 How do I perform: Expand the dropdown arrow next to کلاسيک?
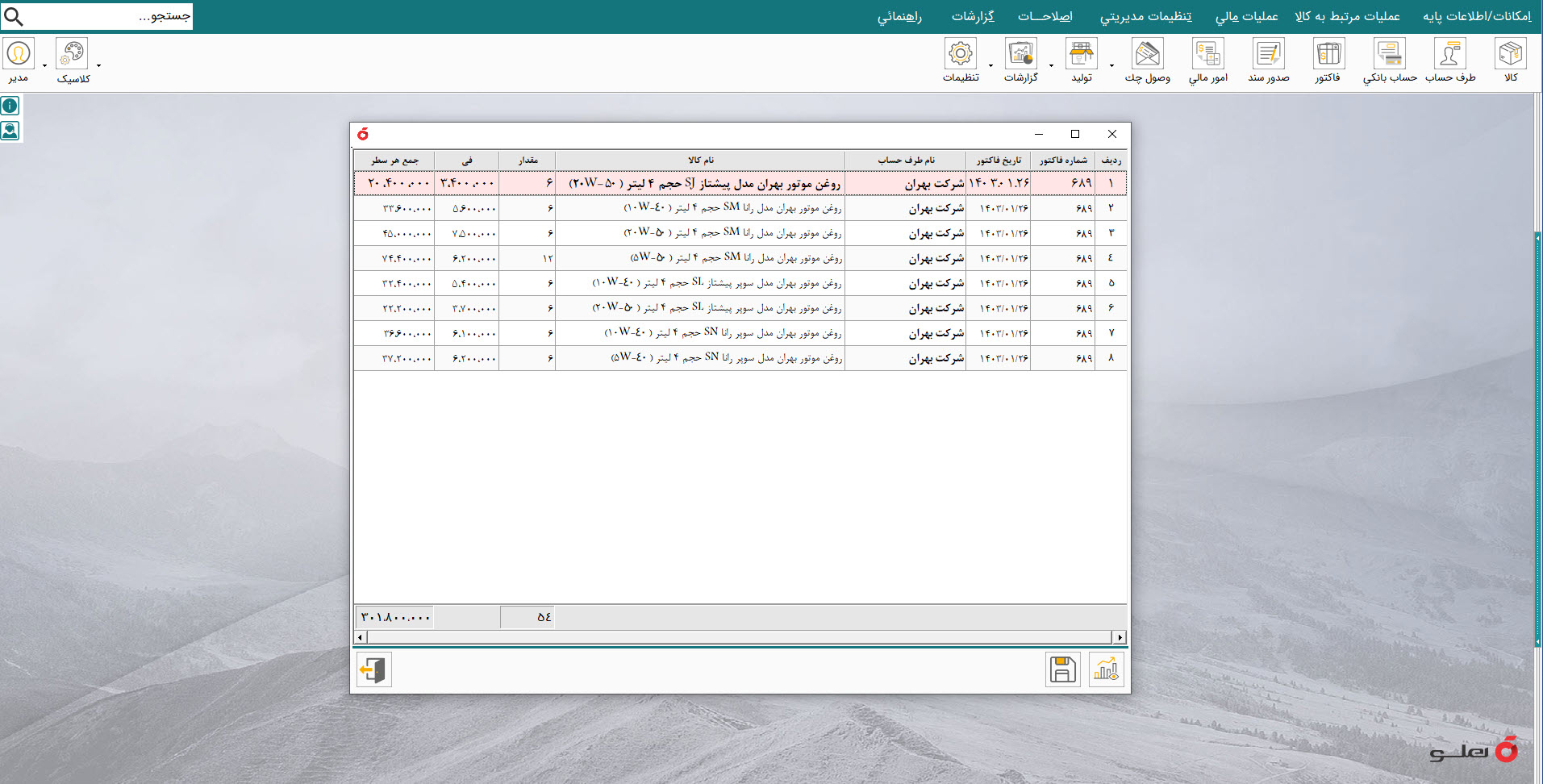98,66
